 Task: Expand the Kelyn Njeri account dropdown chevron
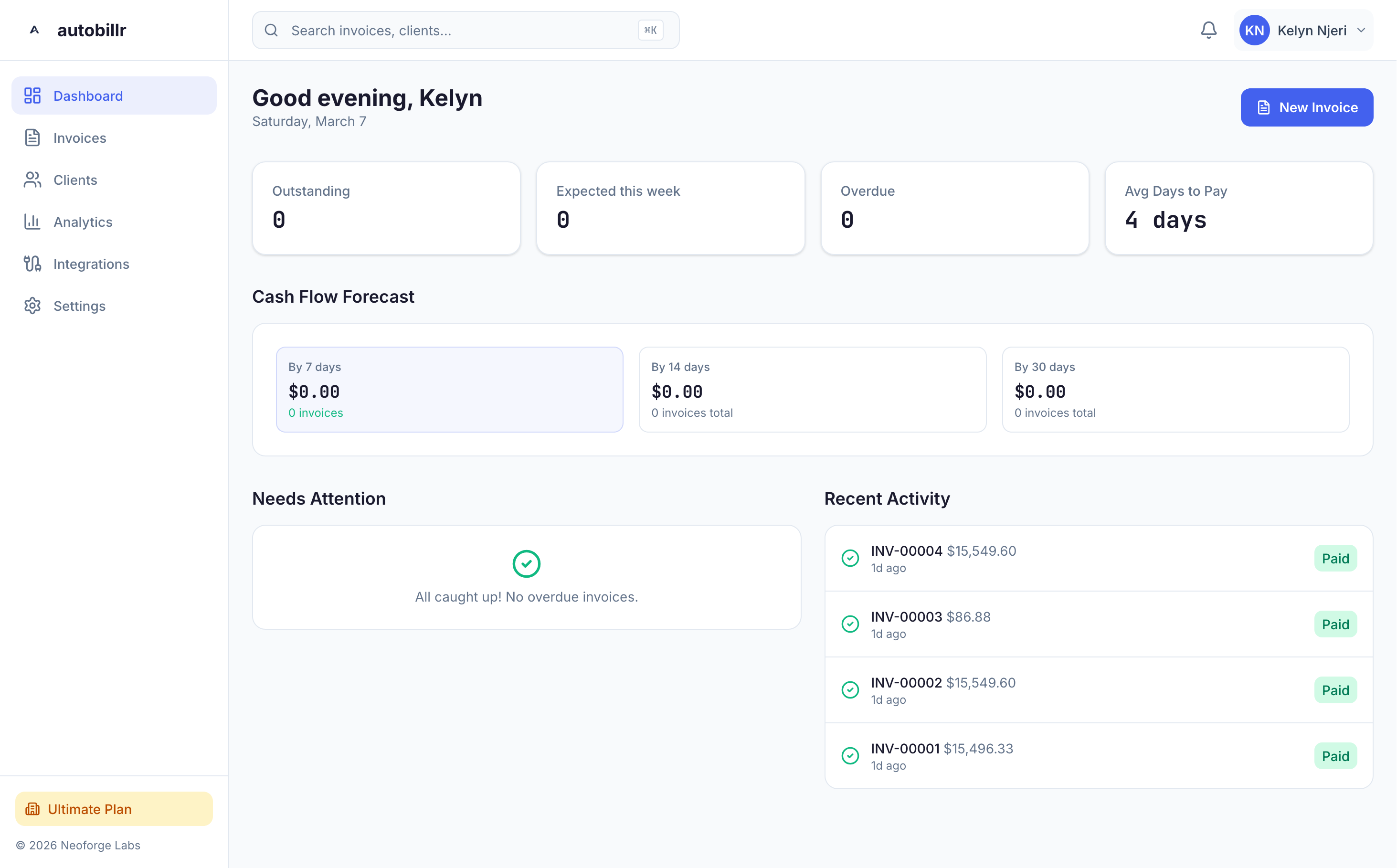pyautogui.click(x=1361, y=31)
